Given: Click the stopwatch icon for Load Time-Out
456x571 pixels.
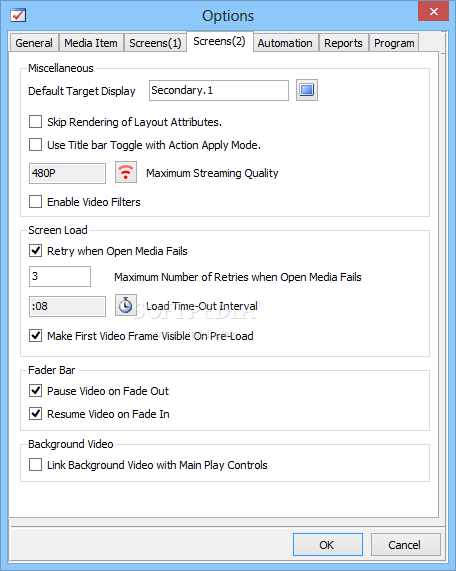Looking at the screenshot, I should pos(126,305).
